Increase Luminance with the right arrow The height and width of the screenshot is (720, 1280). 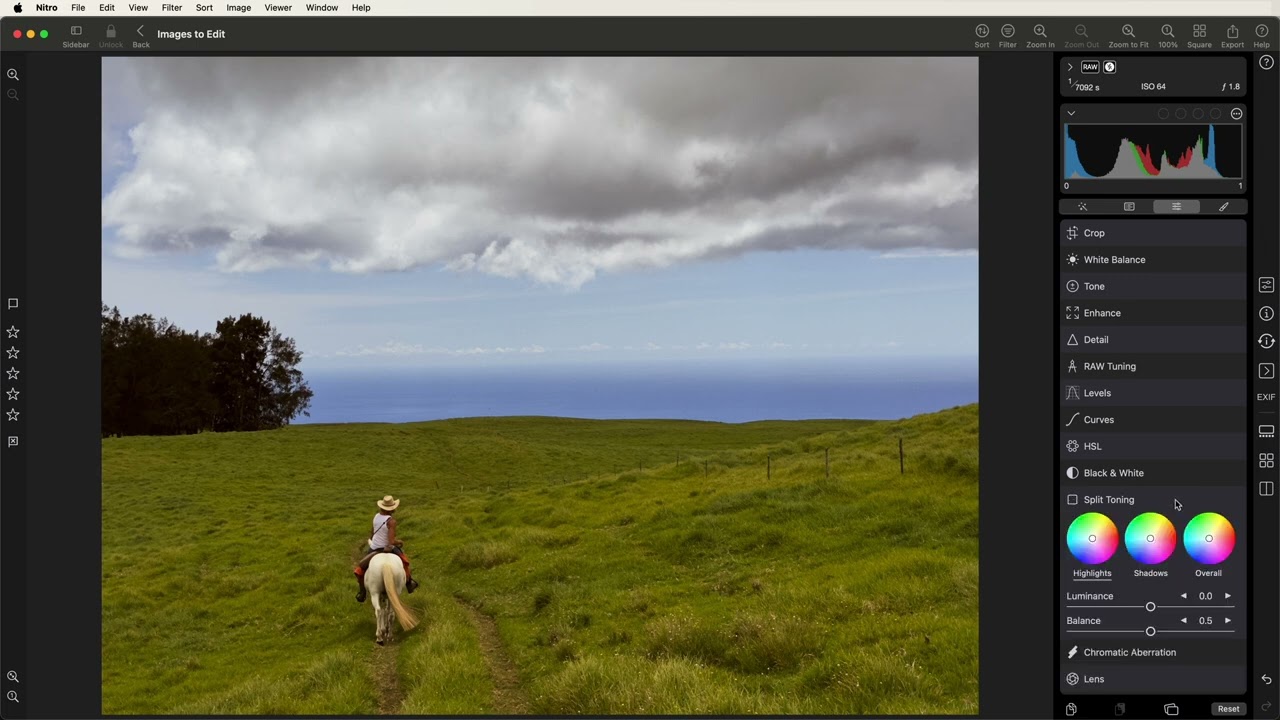1228,596
